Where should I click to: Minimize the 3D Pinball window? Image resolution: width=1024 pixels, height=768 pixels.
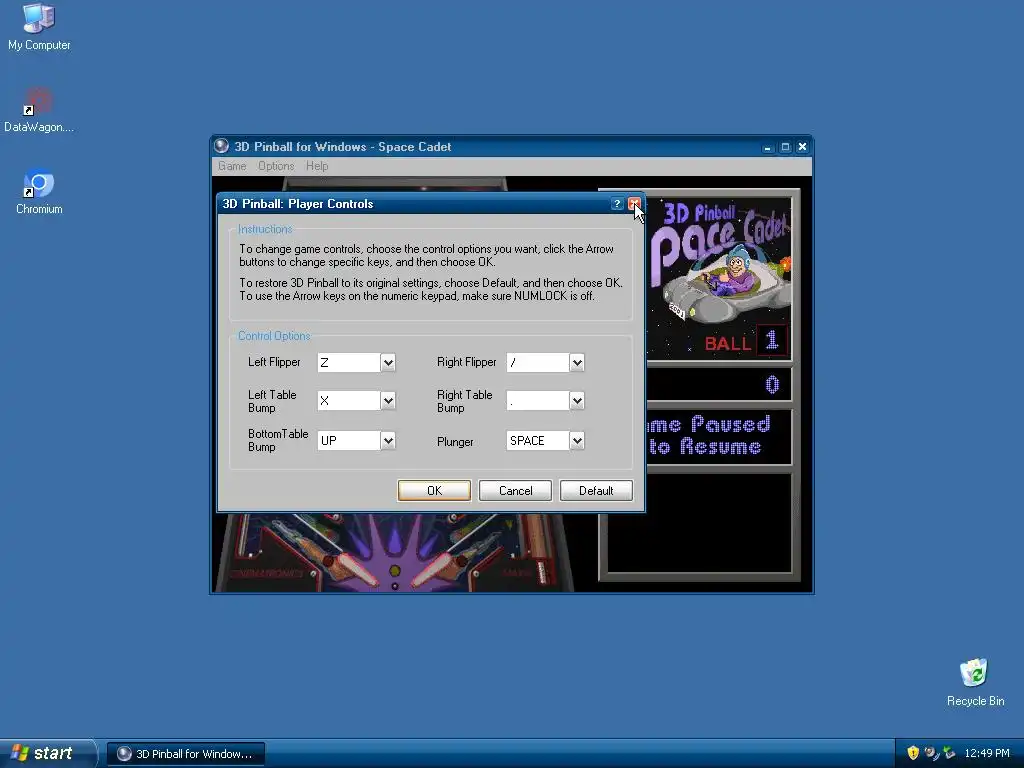tap(767, 147)
